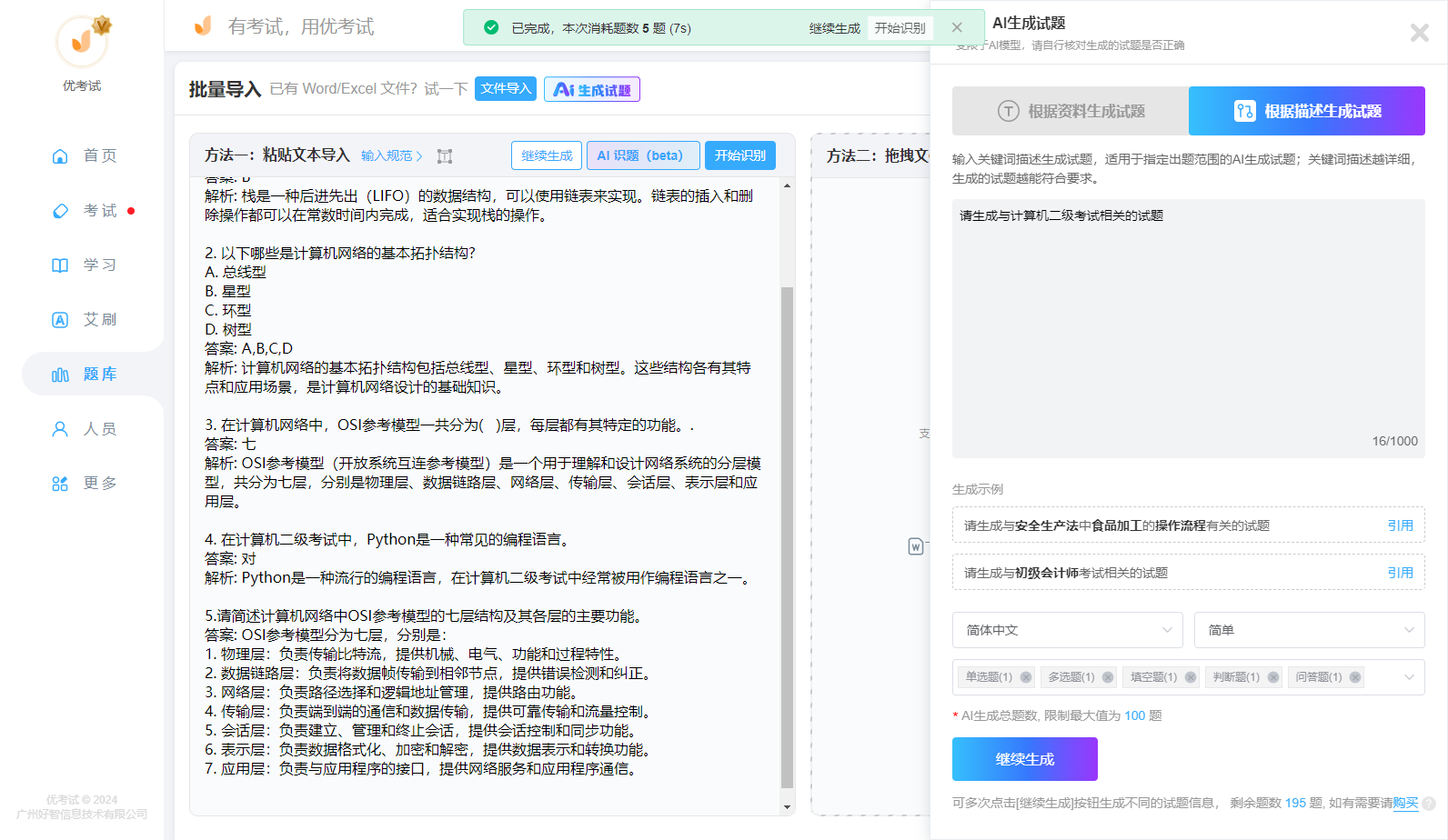Screen dimensions: 1448x840
Task: Click the large 继续生成 gradient button
Action: (1025, 759)
